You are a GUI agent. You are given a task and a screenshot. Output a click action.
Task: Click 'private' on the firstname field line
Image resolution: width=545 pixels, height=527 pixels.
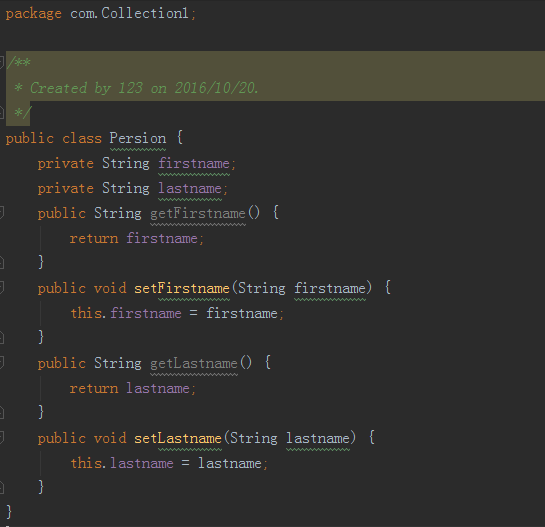click(x=66, y=163)
